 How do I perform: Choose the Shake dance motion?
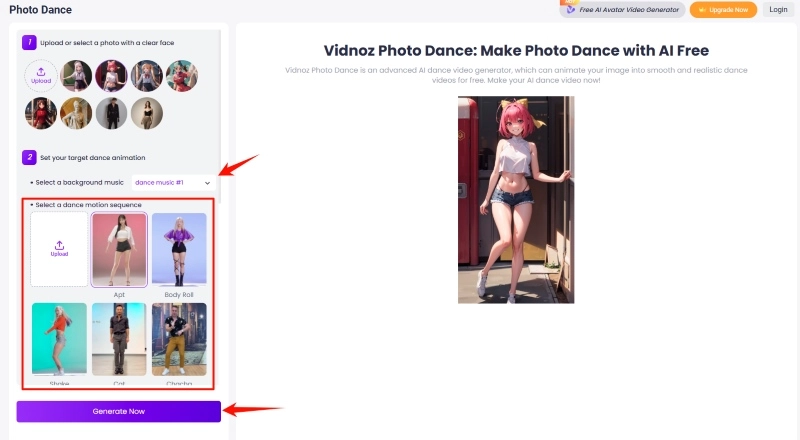(x=59, y=339)
